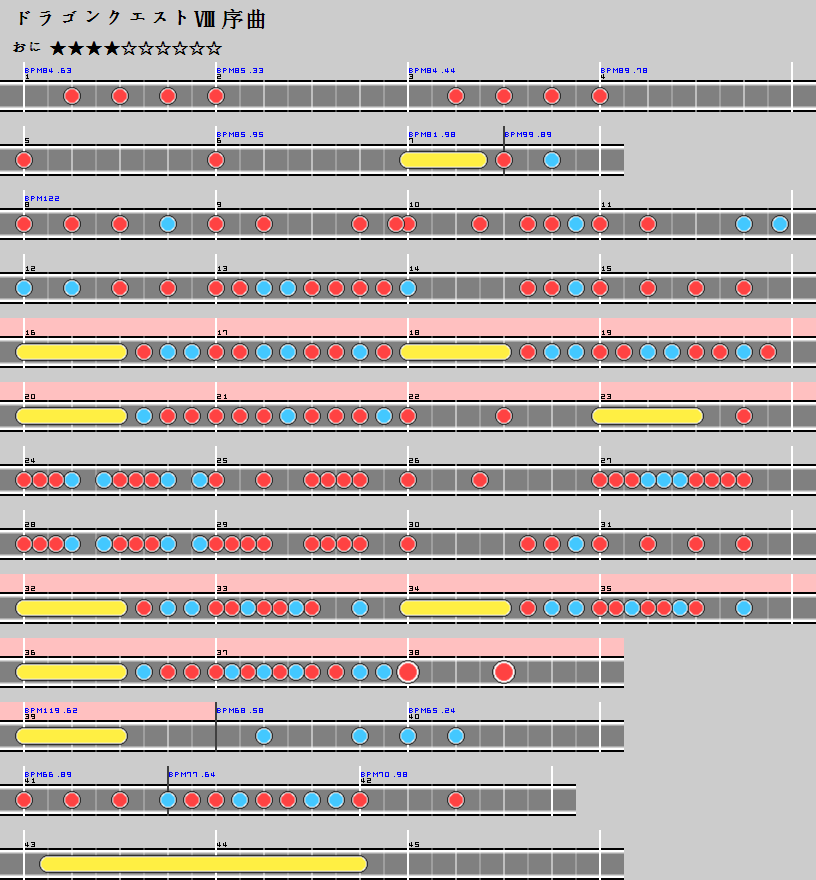The width and height of the screenshot is (816, 880).
Task: Select the yellow drumroll bar in measure 16
Action: (72, 352)
